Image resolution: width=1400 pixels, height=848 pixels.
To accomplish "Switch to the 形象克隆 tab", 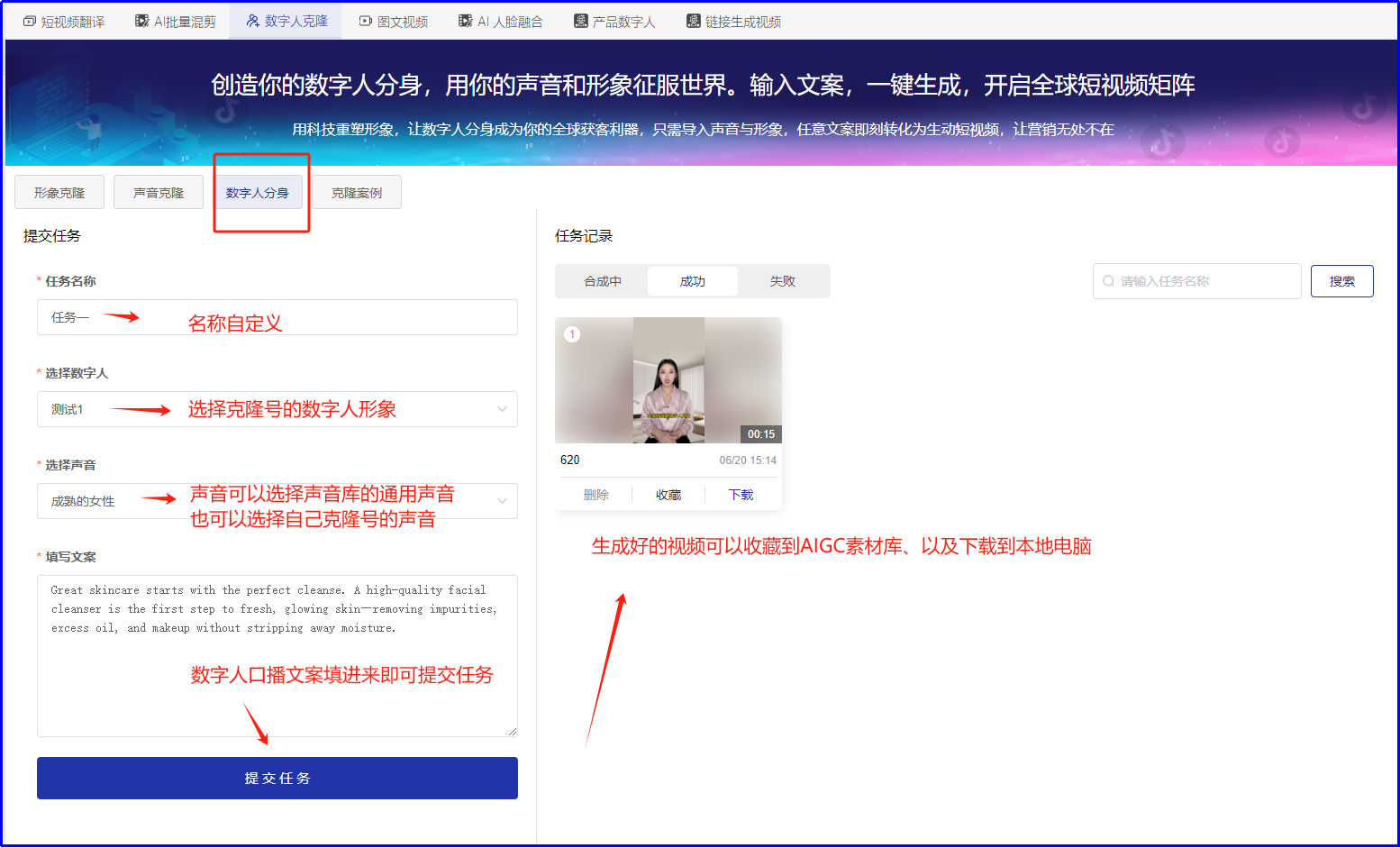I will (x=59, y=191).
